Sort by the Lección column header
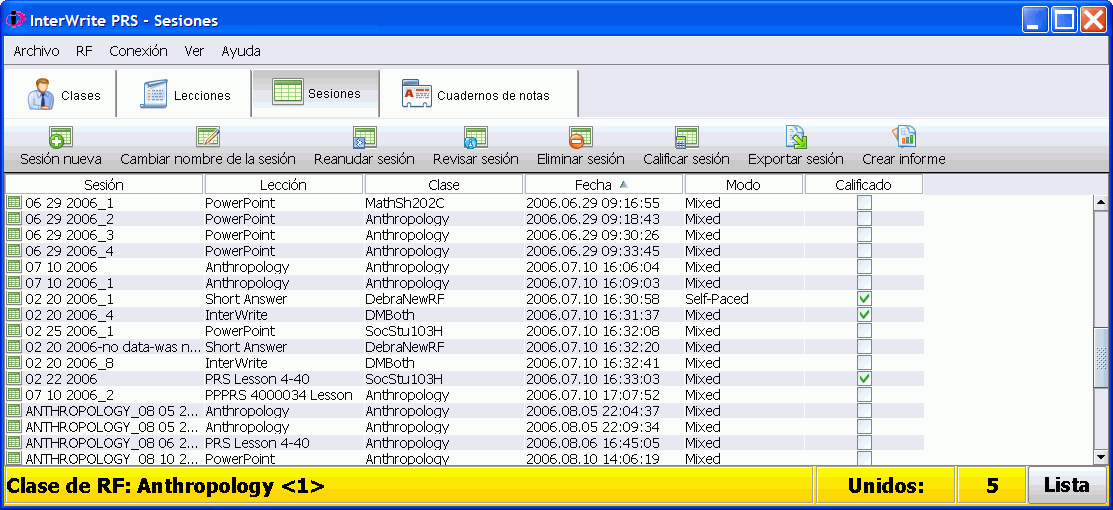1113x510 pixels. (x=284, y=185)
